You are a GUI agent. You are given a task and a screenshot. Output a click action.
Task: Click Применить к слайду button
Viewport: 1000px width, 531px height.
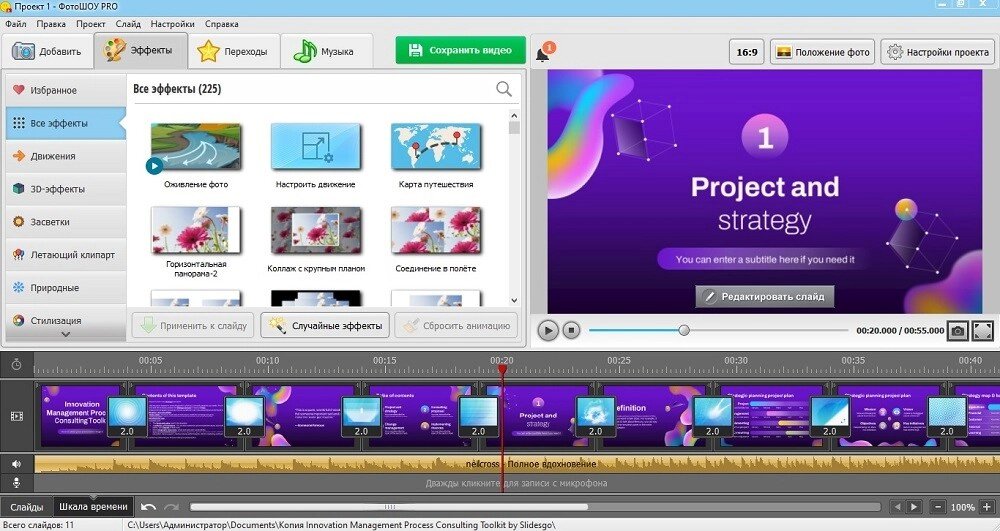193,325
